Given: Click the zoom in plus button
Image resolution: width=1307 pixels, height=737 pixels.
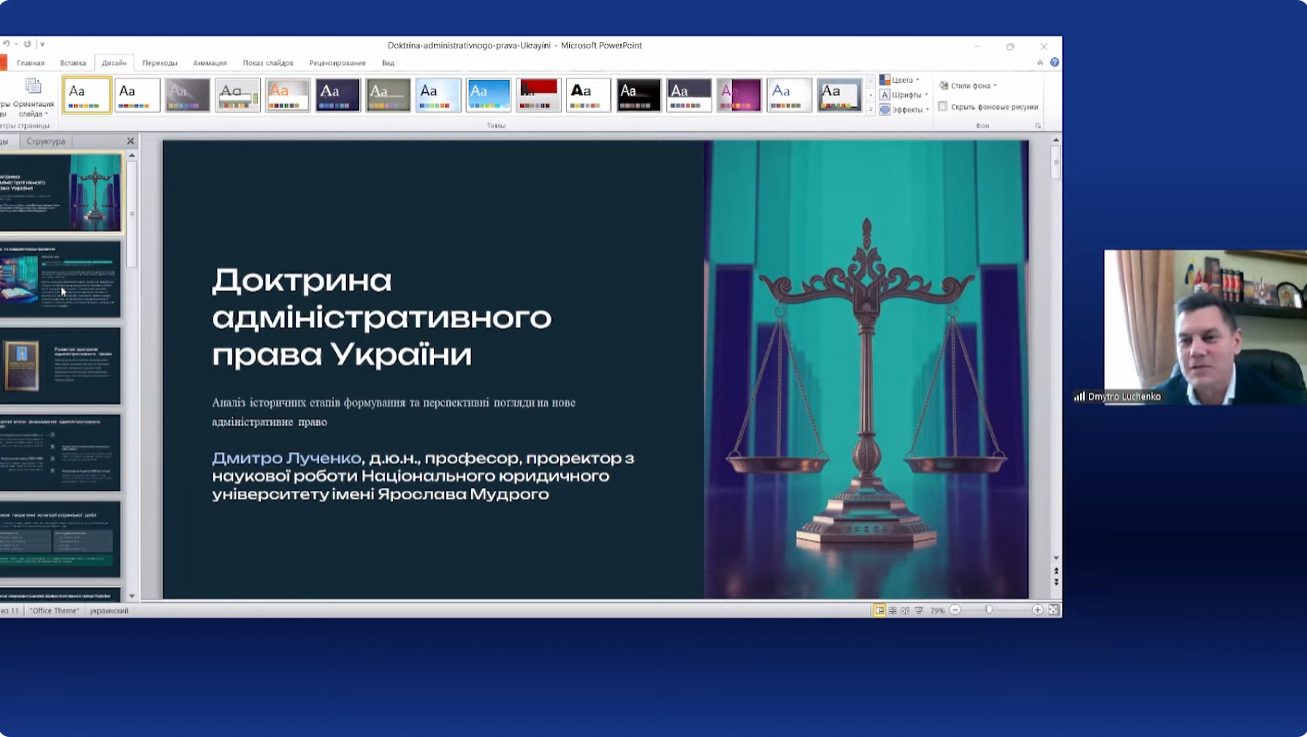Looking at the screenshot, I should 1037,610.
